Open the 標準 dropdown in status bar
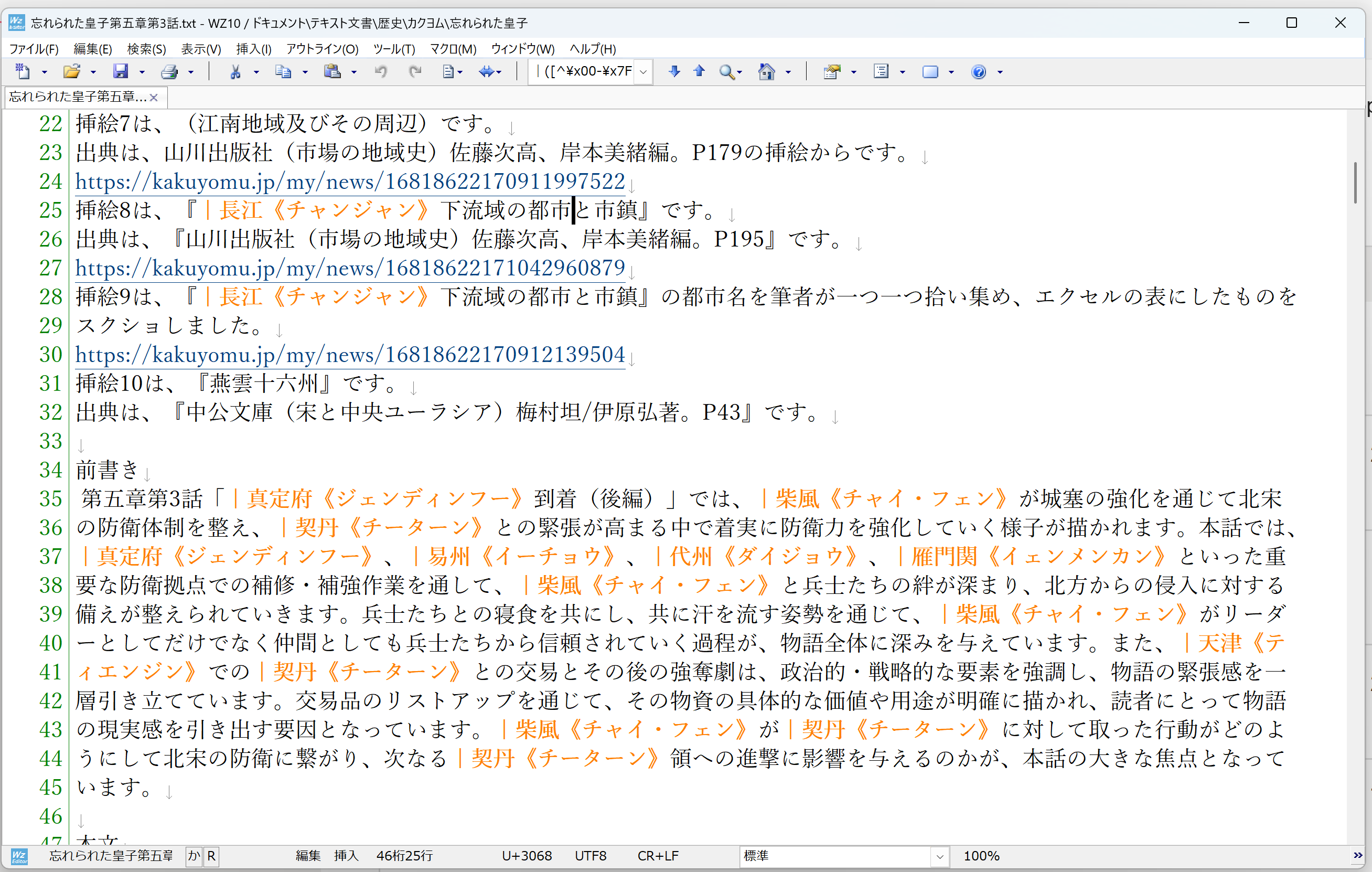 939,856
